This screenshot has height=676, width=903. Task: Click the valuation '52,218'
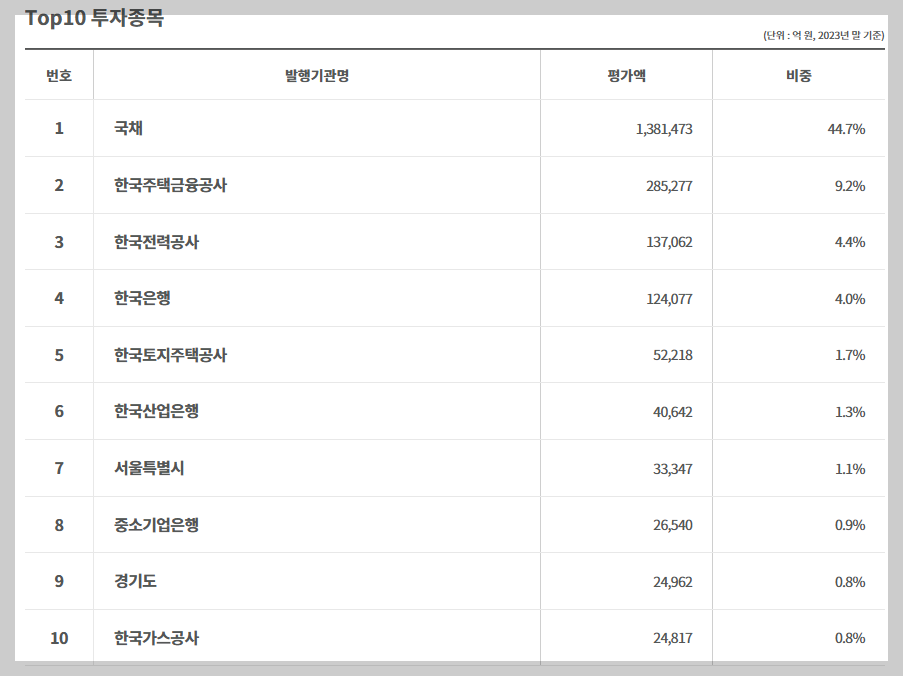[673, 355]
